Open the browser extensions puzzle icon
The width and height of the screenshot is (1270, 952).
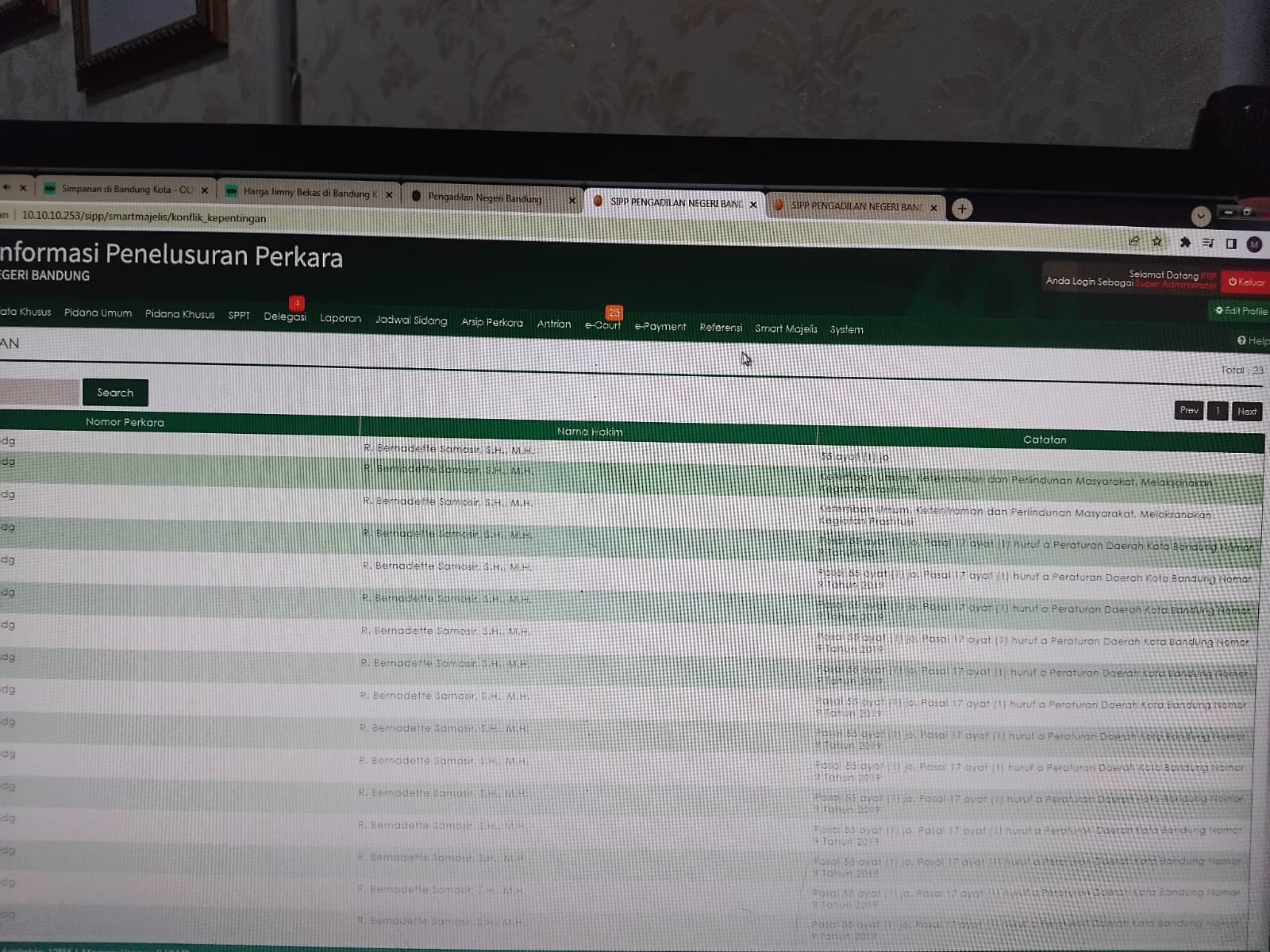[x=1185, y=243]
